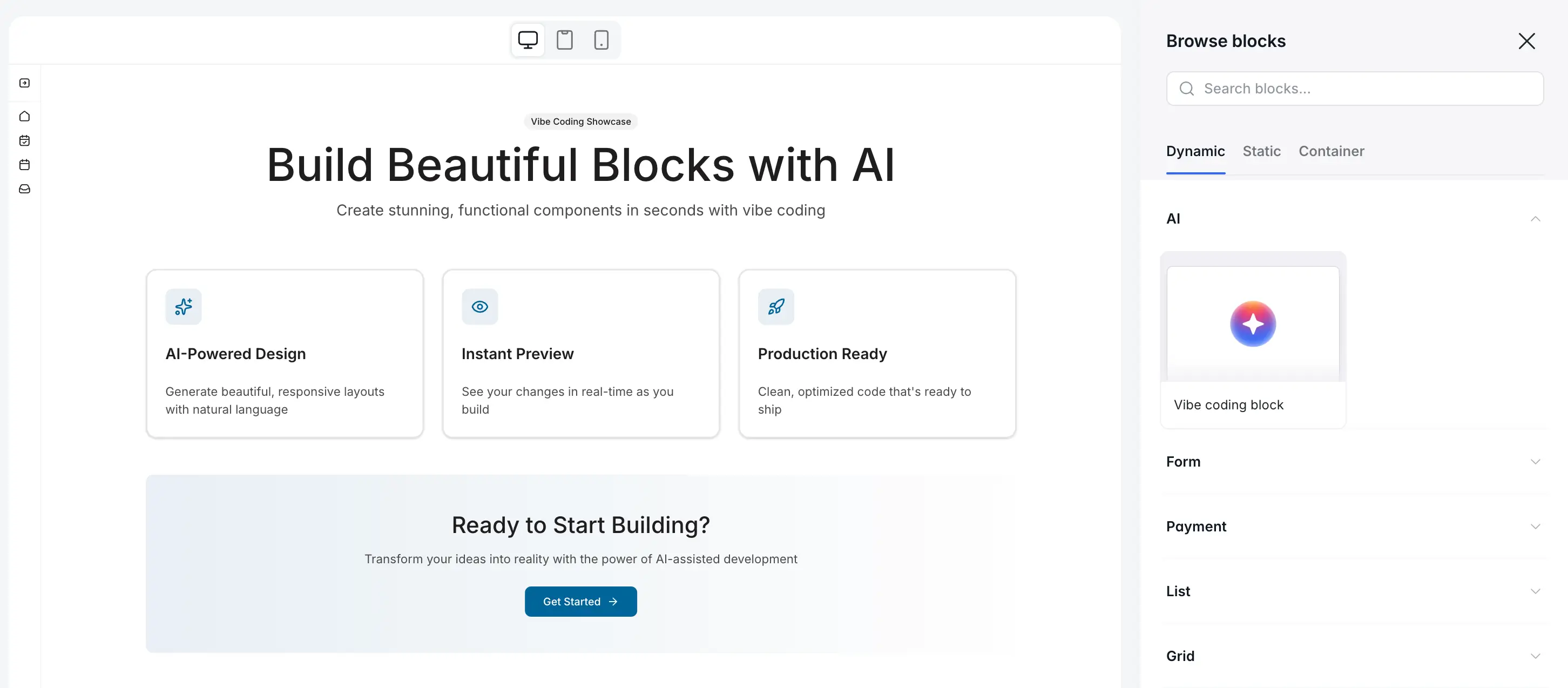Collapse the AI blocks section
1568x688 pixels.
1535,219
